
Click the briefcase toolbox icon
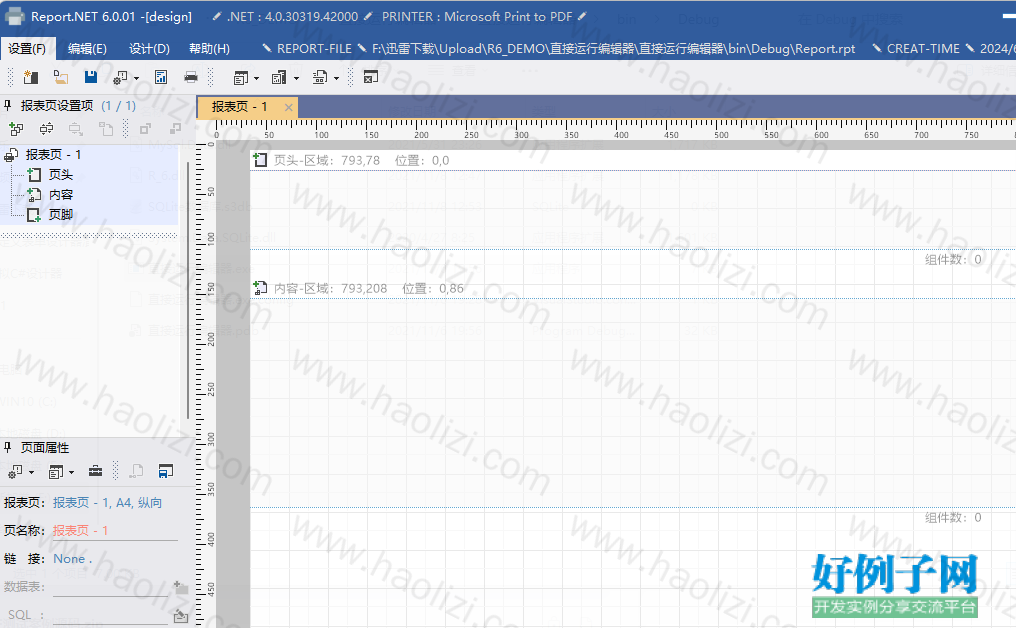point(95,471)
